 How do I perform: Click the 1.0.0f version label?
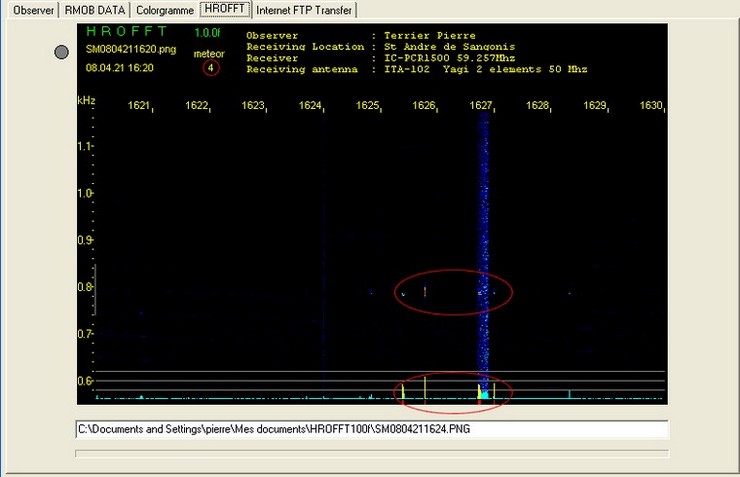click(207, 33)
